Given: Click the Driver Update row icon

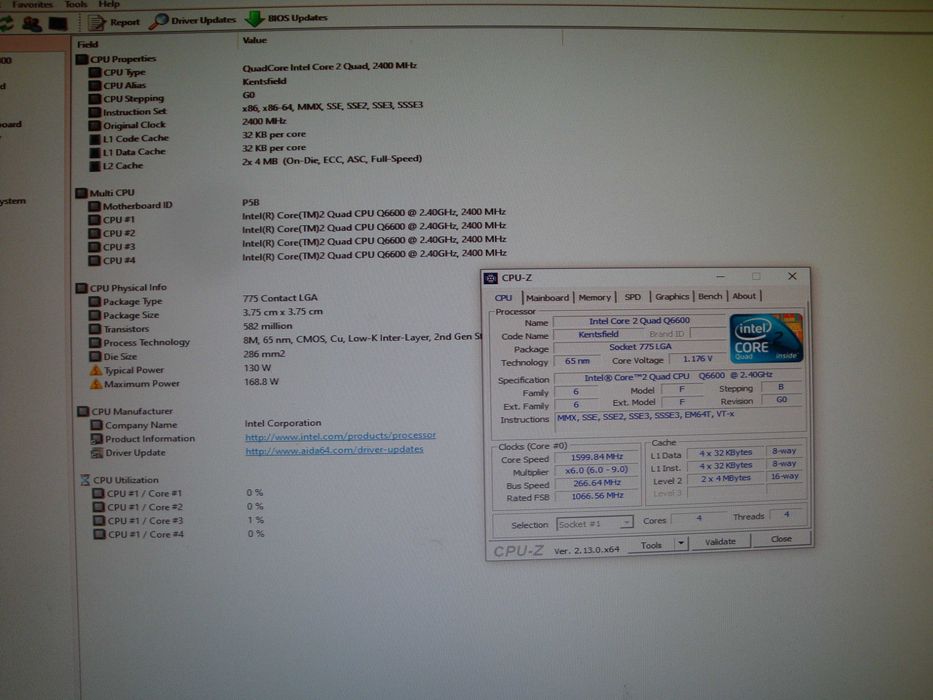Looking at the screenshot, I should point(96,453).
